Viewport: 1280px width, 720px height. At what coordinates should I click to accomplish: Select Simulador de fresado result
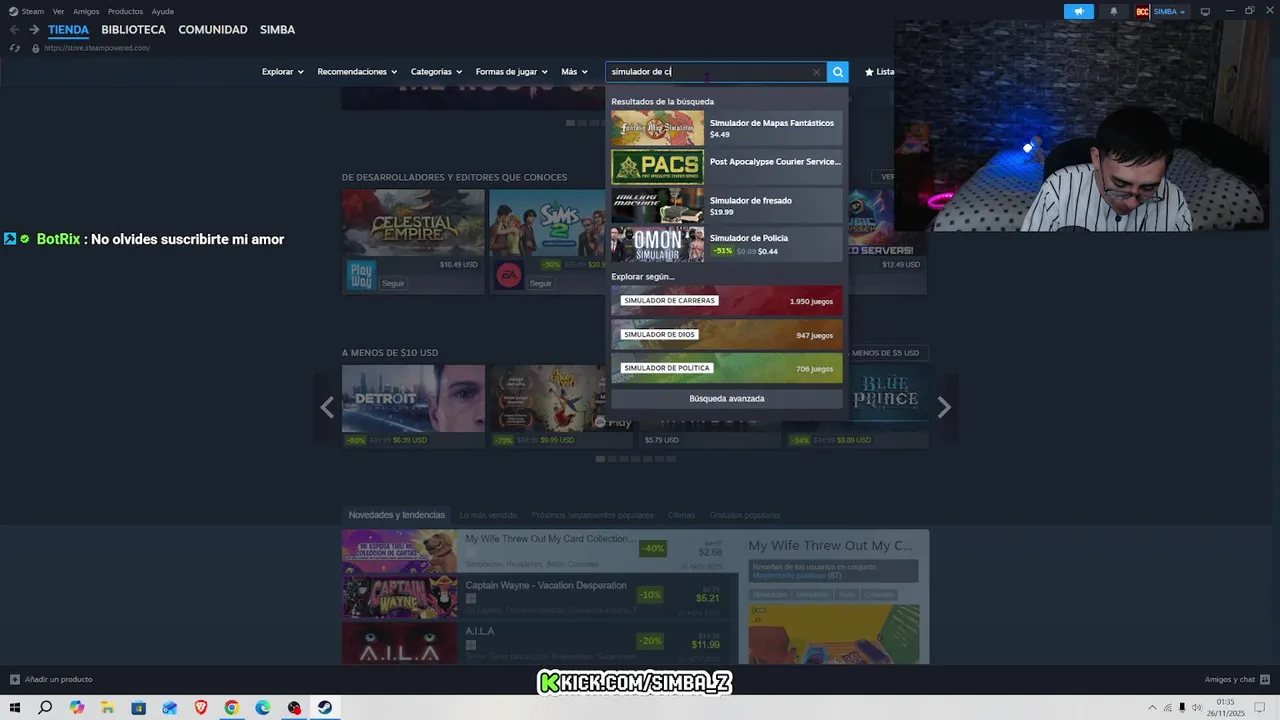click(727, 205)
